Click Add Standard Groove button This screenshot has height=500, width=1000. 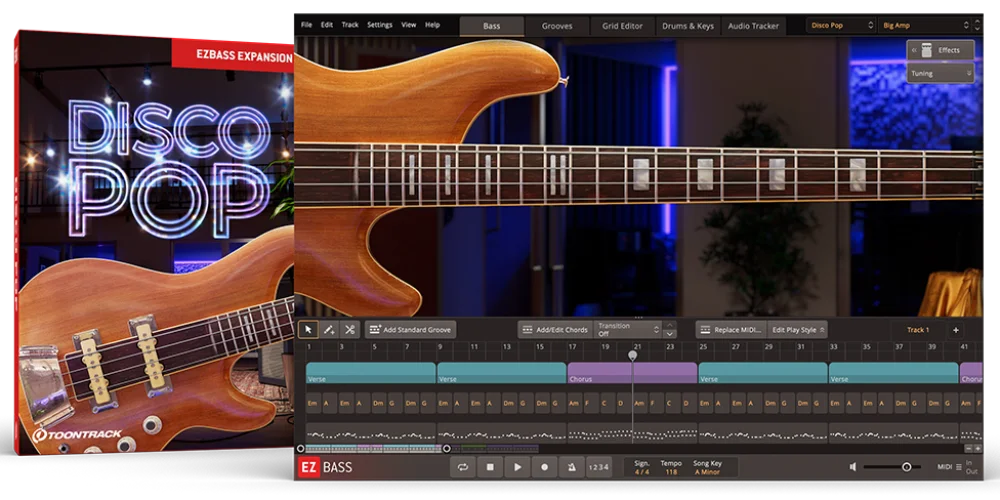point(410,330)
